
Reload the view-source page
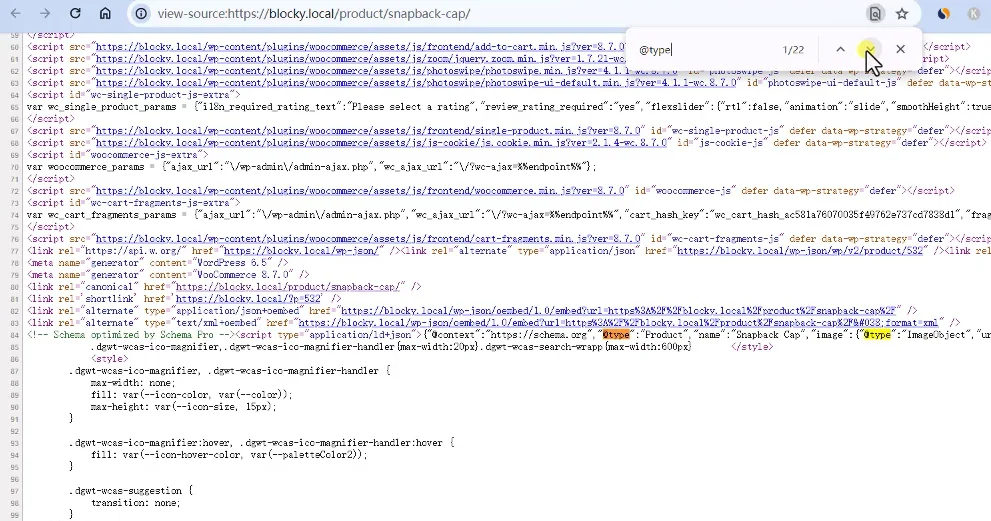point(75,13)
